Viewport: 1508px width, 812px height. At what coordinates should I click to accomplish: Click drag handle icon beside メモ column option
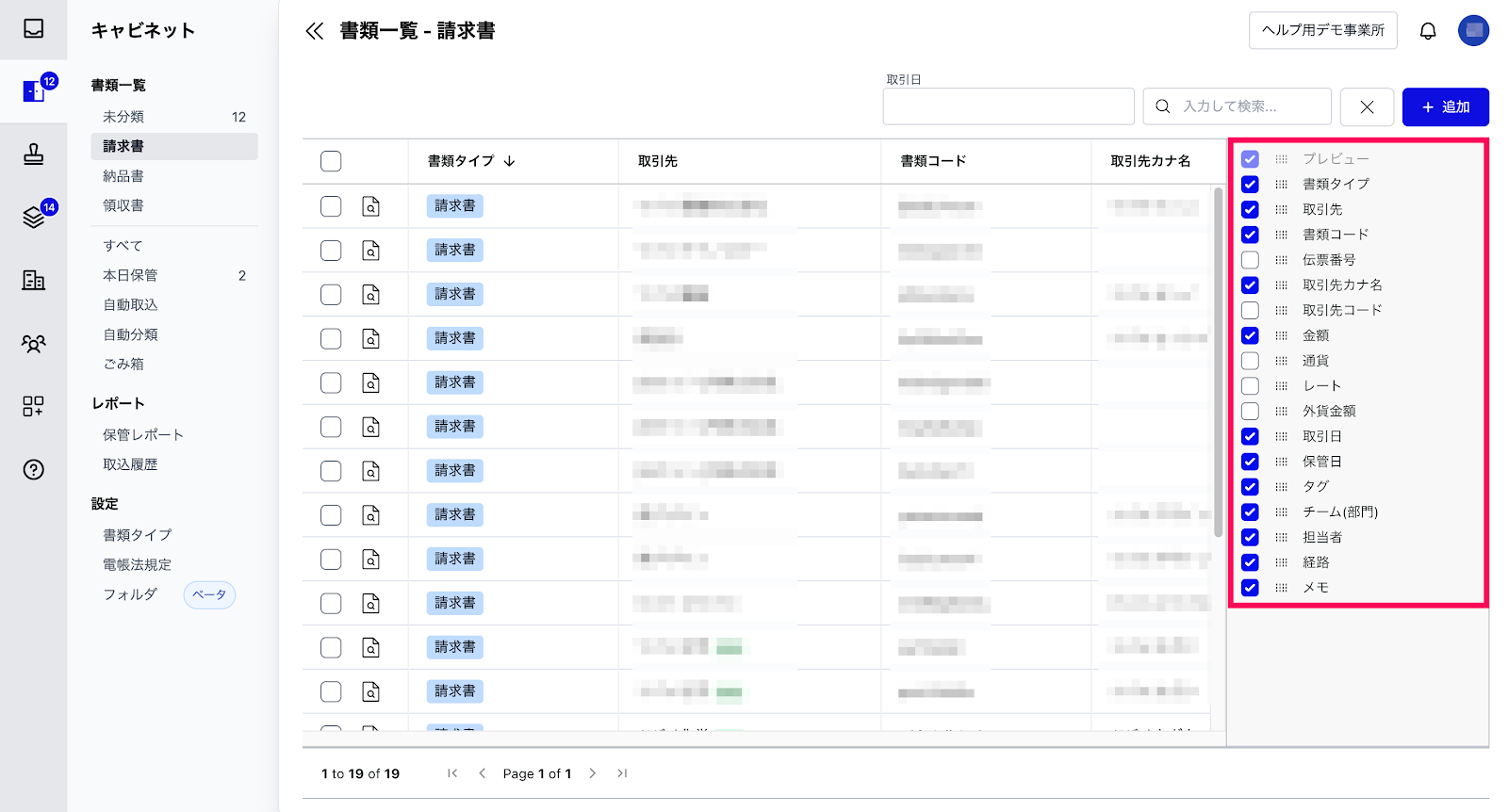(x=1281, y=588)
